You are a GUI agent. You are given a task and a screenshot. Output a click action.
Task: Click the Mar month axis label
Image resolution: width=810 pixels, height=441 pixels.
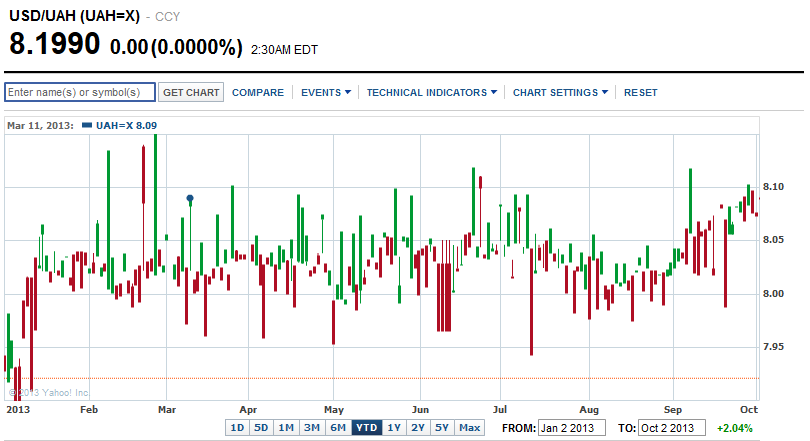click(x=167, y=410)
